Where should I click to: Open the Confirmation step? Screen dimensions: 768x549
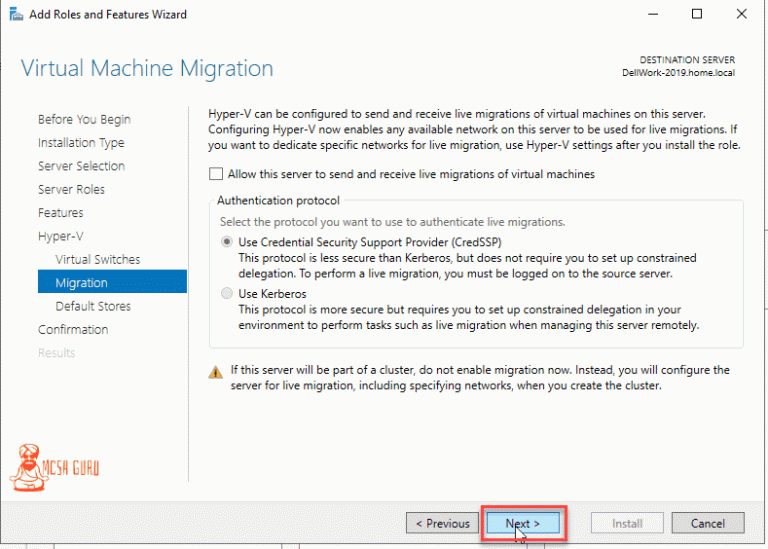pyautogui.click(x=73, y=330)
